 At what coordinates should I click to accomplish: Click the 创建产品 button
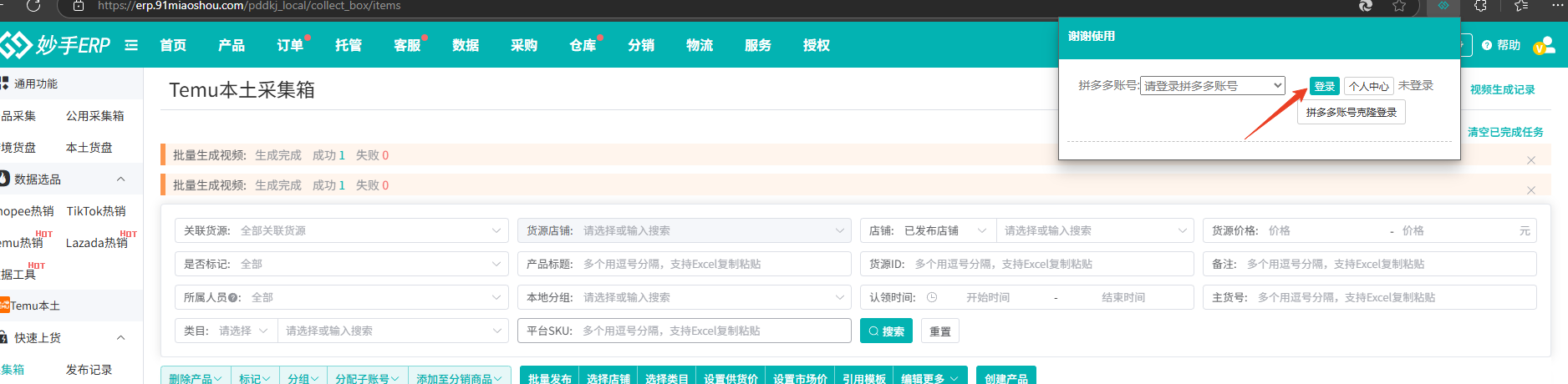pos(1006,378)
